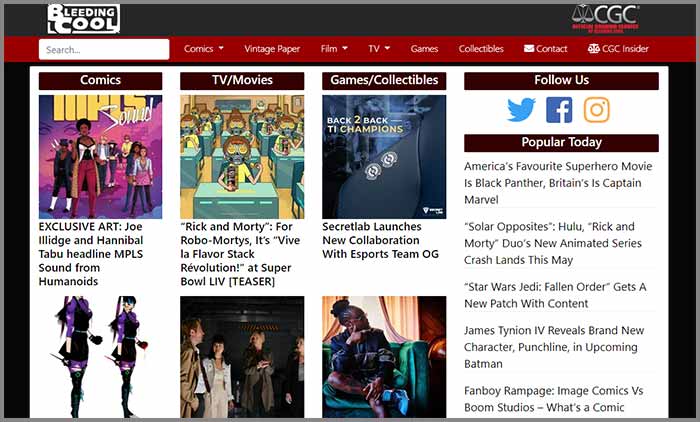The height and width of the screenshot is (422, 700).
Task: Open the Twitter profile icon
Action: 521,109
